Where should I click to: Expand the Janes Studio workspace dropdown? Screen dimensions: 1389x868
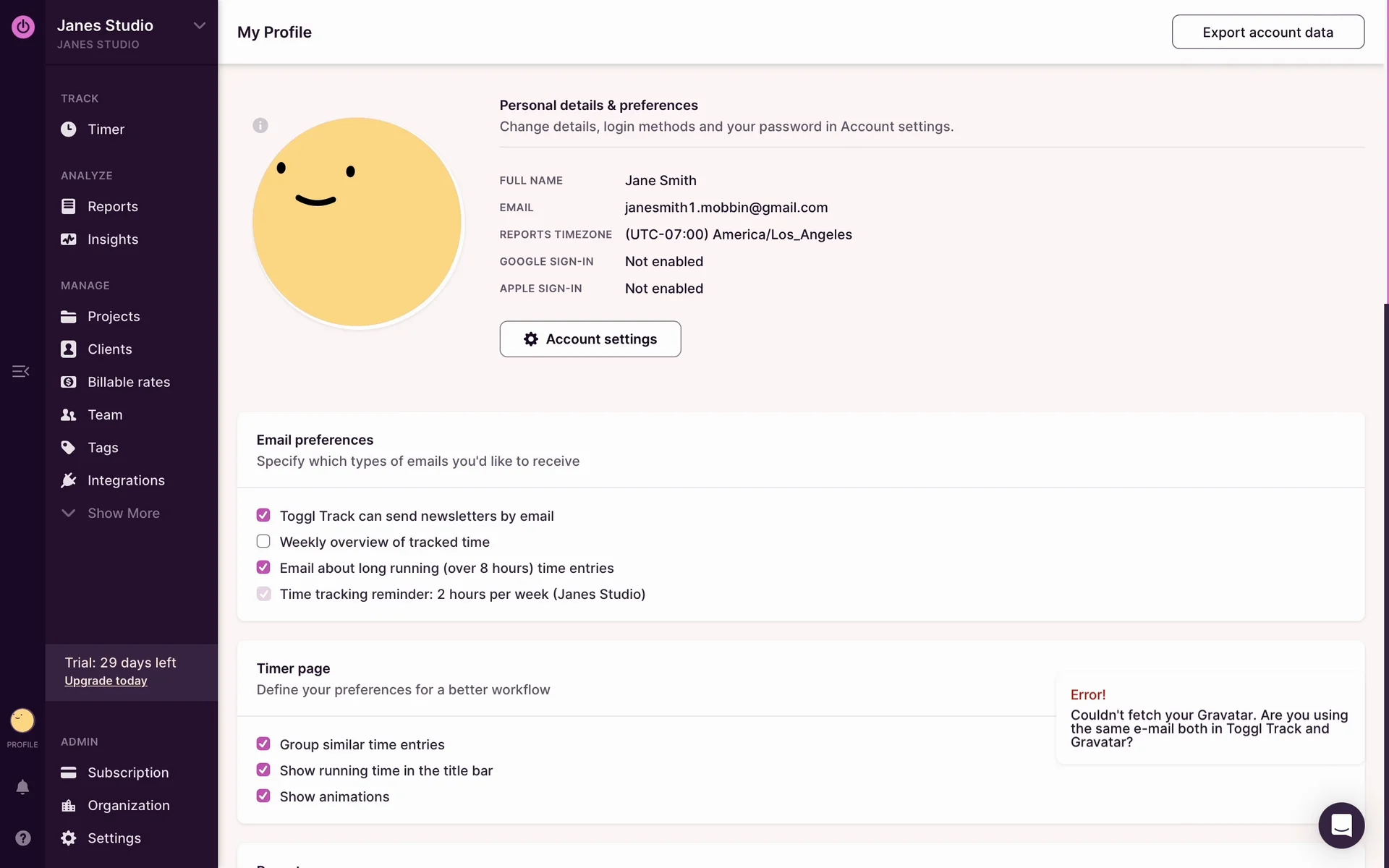click(199, 26)
